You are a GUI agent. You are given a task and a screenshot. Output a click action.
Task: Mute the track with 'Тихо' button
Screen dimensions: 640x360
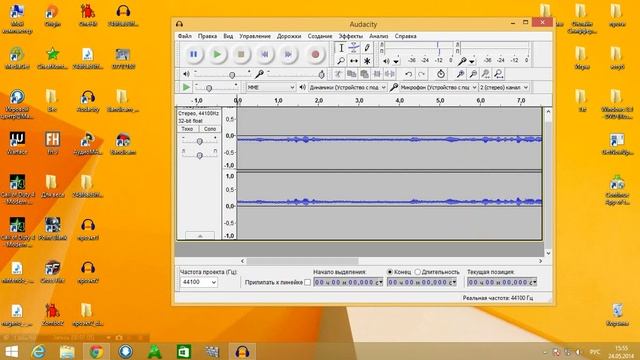click(187, 129)
